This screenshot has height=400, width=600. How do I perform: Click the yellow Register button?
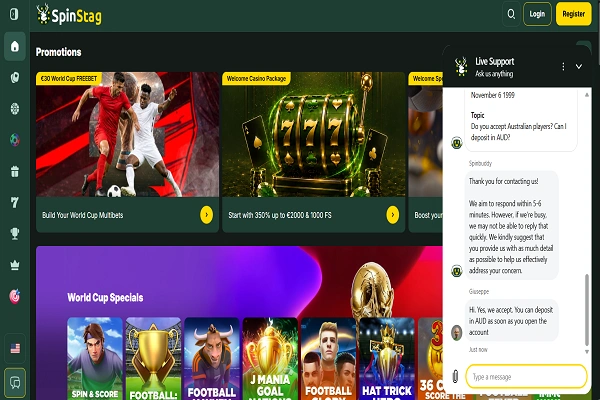click(x=573, y=14)
